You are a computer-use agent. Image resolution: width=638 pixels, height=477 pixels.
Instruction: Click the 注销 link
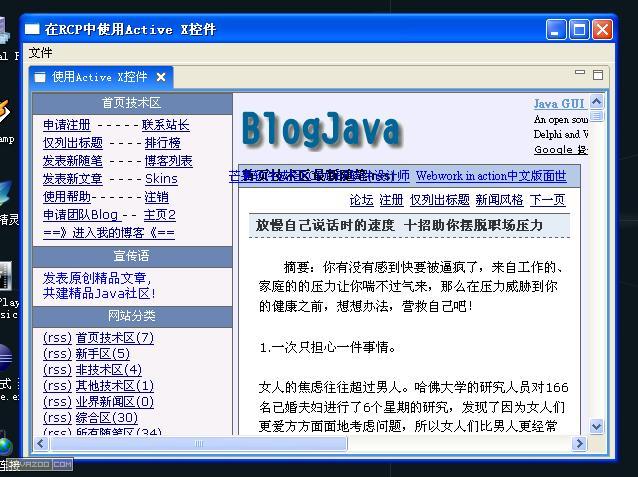point(157,196)
